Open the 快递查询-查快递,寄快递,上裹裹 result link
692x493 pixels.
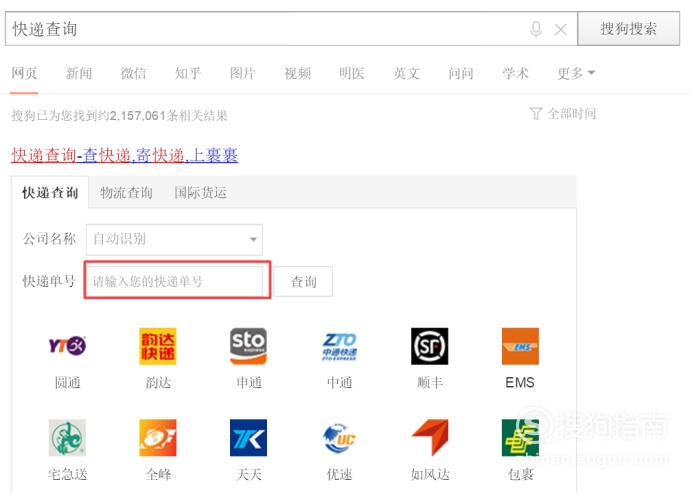tap(124, 155)
